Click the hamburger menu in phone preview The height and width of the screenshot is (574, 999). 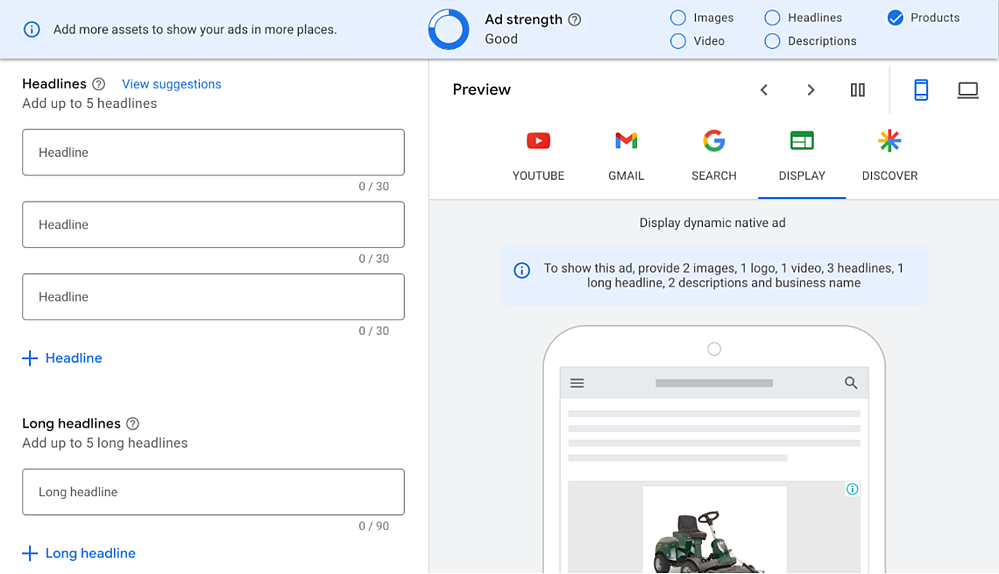[x=577, y=383]
